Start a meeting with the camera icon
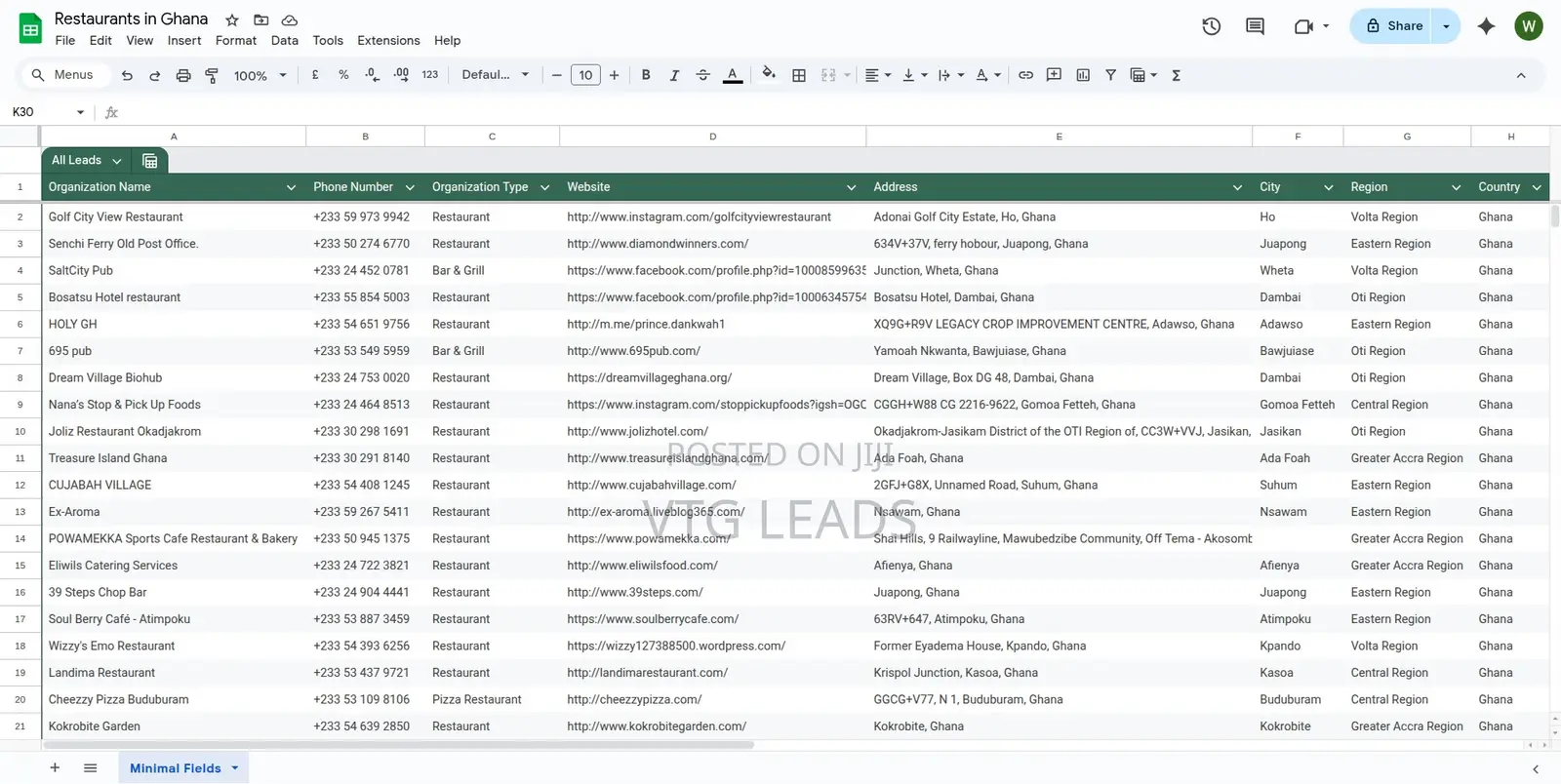The image size is (1561, 784). [x=1303, y=26]
